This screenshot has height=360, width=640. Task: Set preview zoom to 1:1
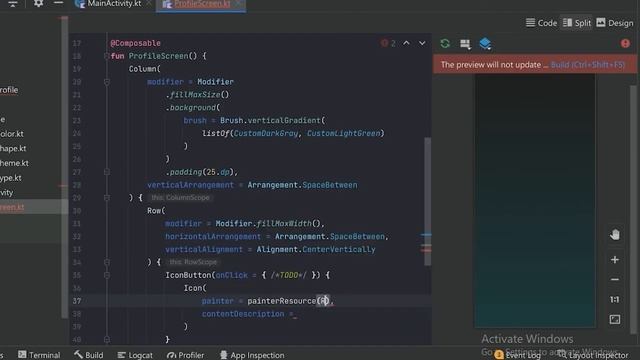click(615, 300)
